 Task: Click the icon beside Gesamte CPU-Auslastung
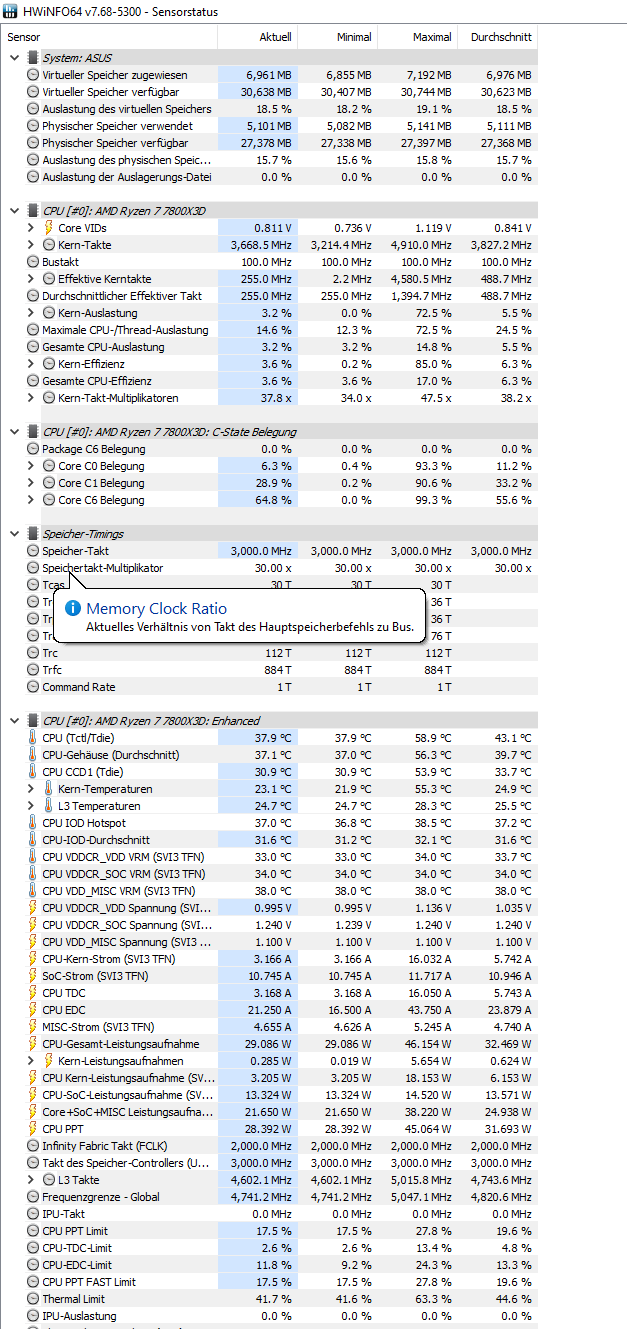pyautogui.click(x=33, y=347)
